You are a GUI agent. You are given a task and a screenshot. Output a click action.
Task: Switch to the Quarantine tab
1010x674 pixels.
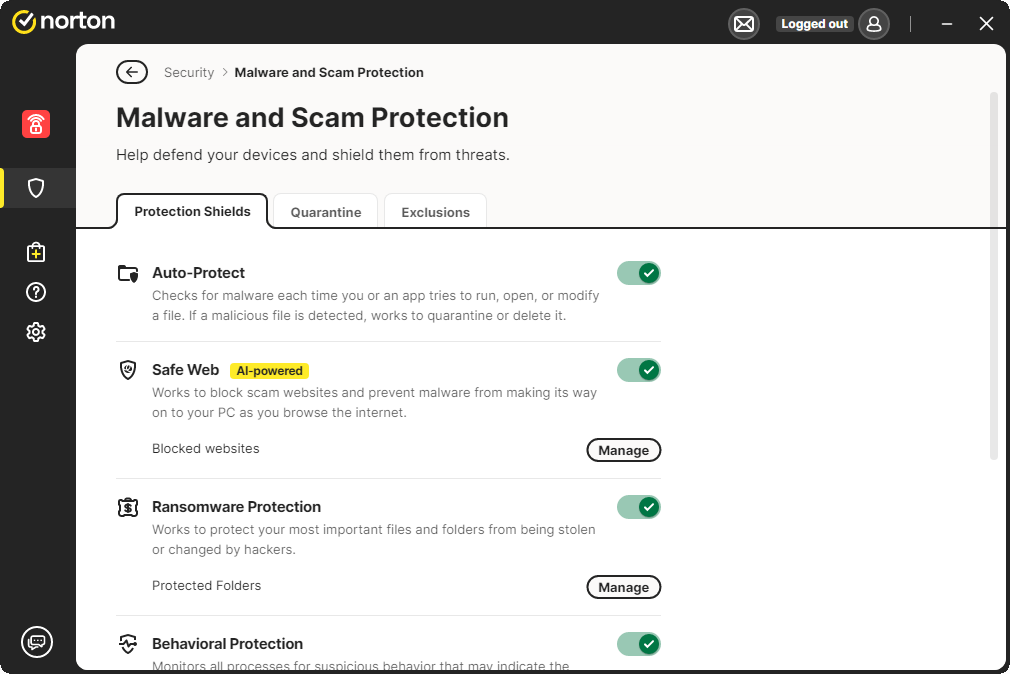pyautogui.click(x=325, y=212)
